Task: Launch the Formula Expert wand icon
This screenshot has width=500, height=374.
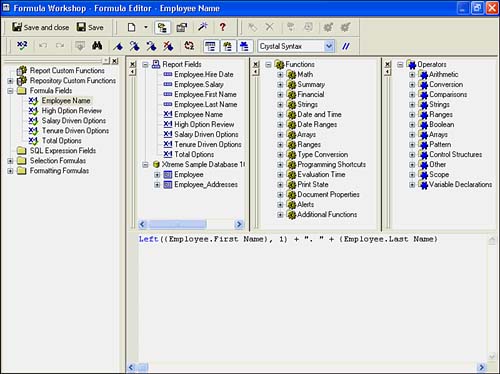Action: tap(203, 27)
